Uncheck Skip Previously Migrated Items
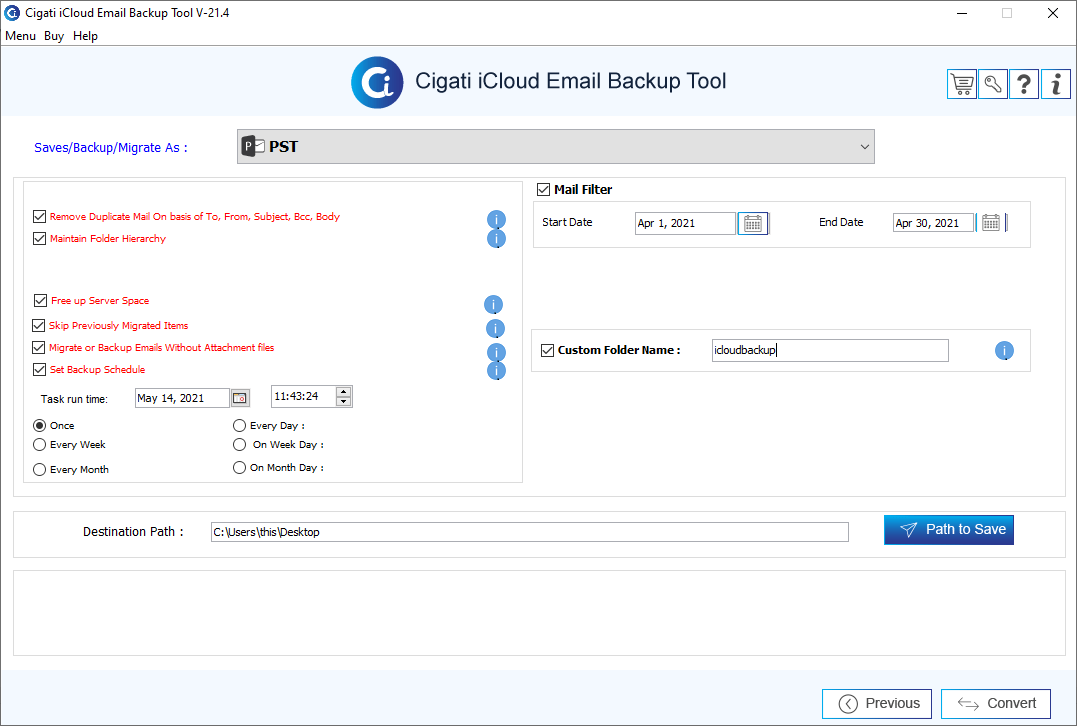The width and height of the screenshot is (1077, 726). (x=38, y=326)
